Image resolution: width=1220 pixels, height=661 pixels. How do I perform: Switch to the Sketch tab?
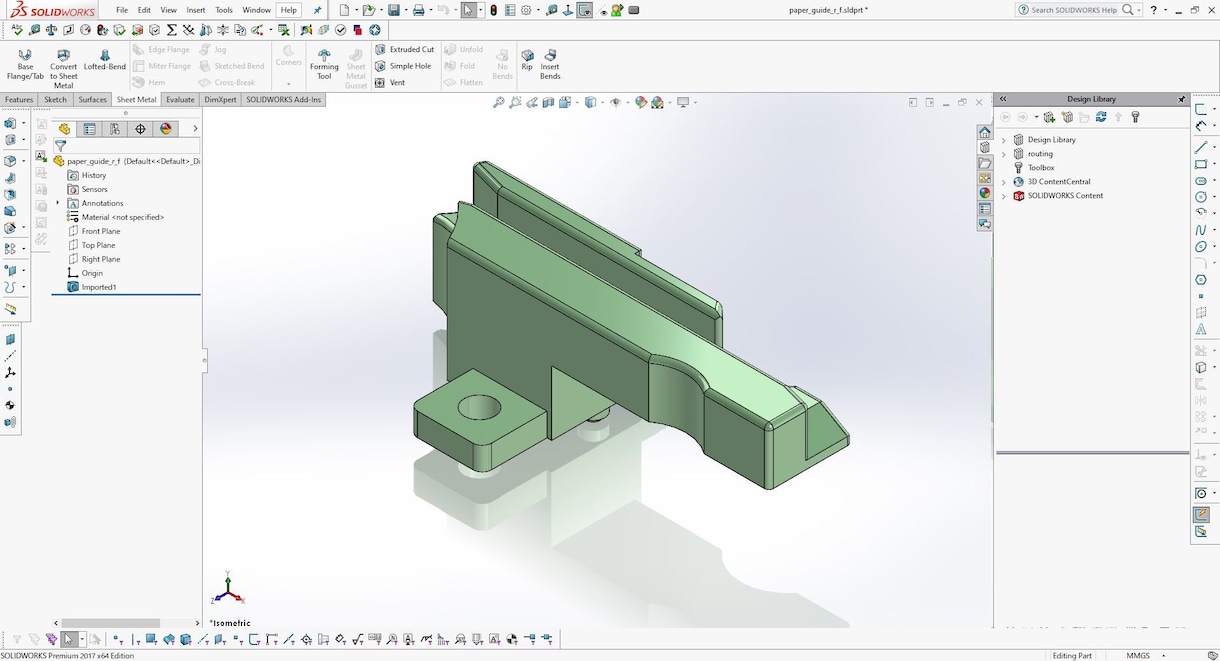[55, 100]
